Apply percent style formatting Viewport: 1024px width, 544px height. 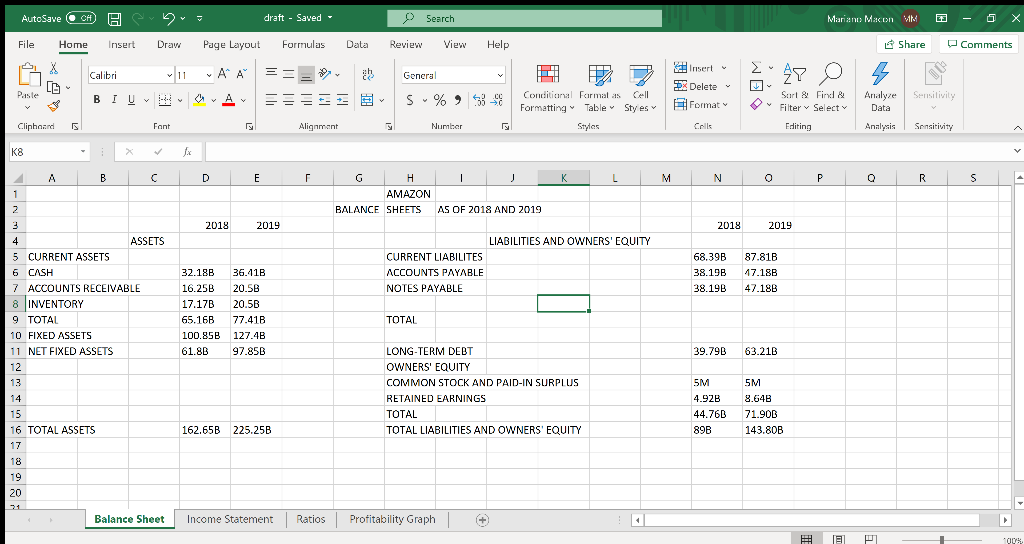pyautogui.click(x=440, y=101)
